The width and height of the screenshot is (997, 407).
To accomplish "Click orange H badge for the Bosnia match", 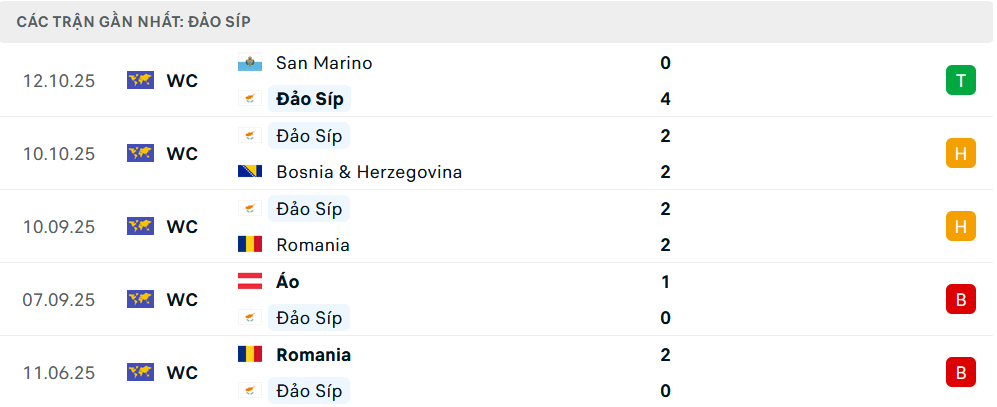I will click(x=960, y=154).
